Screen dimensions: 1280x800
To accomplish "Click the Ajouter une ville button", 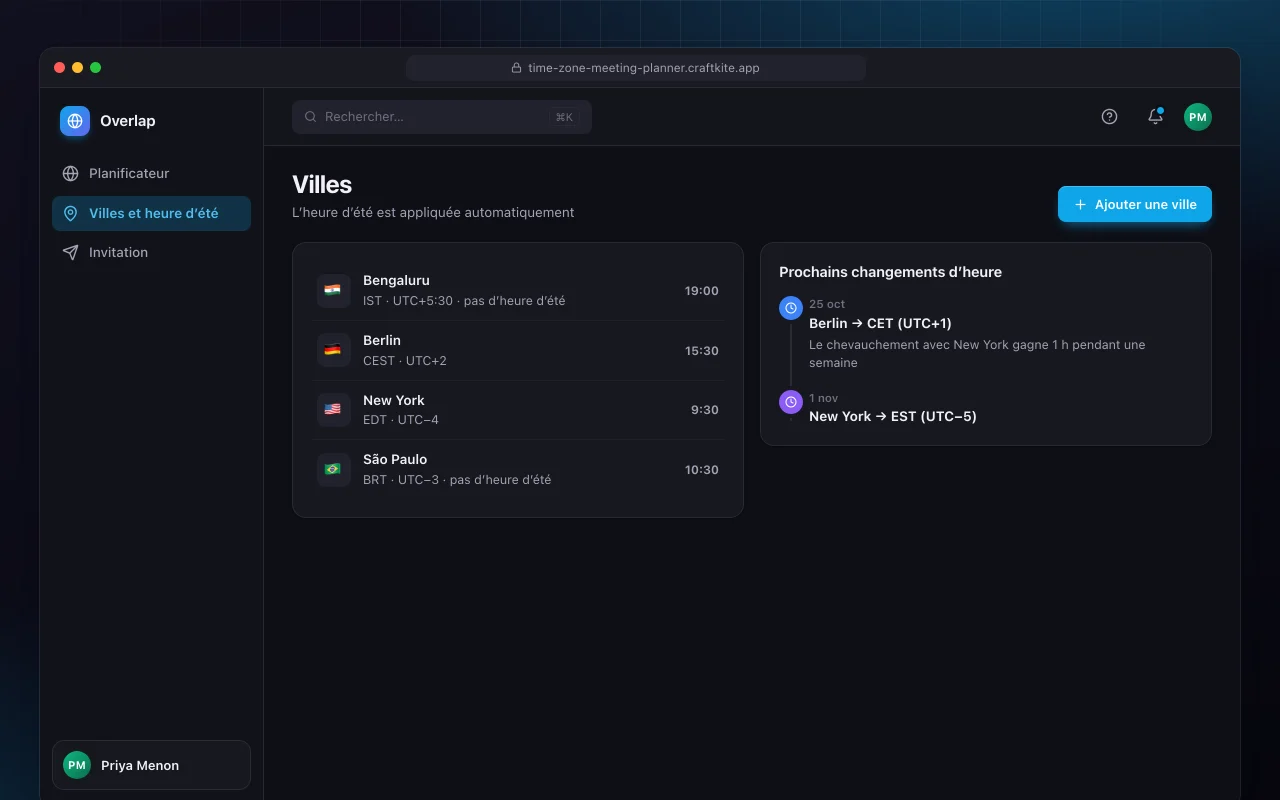I will click(x=1135, y=204).
